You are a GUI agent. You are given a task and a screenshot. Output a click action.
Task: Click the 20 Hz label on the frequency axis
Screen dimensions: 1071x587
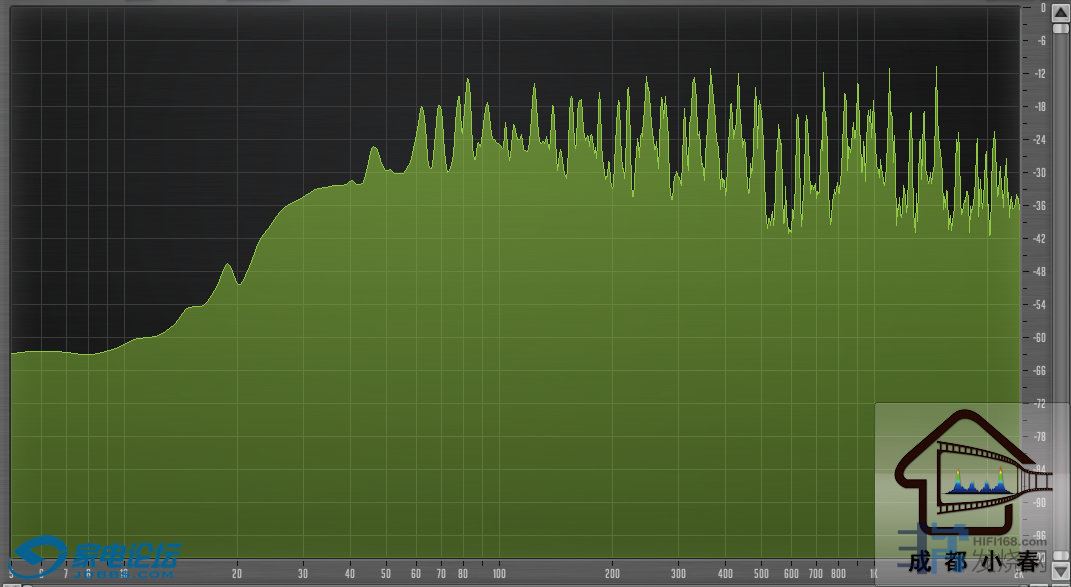click(237, 574)
